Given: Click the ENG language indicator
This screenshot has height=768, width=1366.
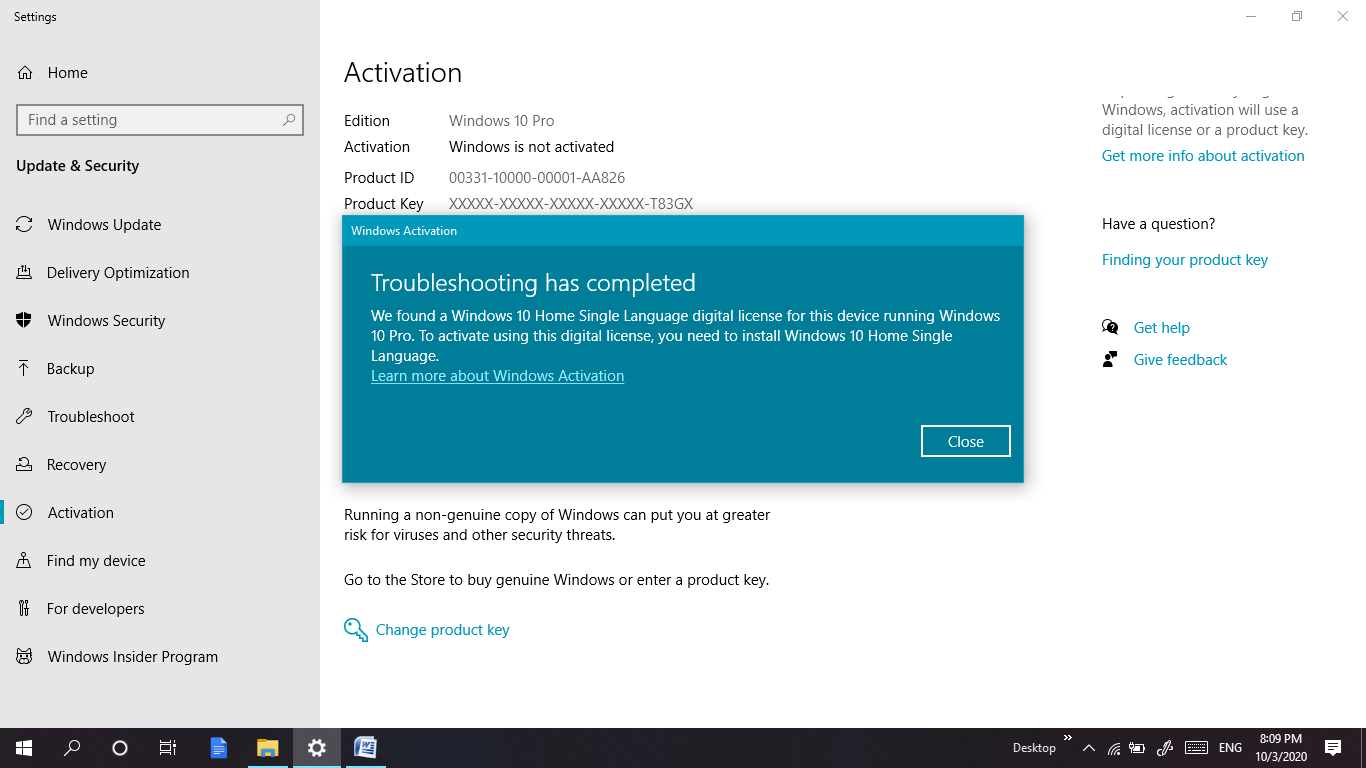Looking at the screenshot, I should click(x=1231, y=748).
